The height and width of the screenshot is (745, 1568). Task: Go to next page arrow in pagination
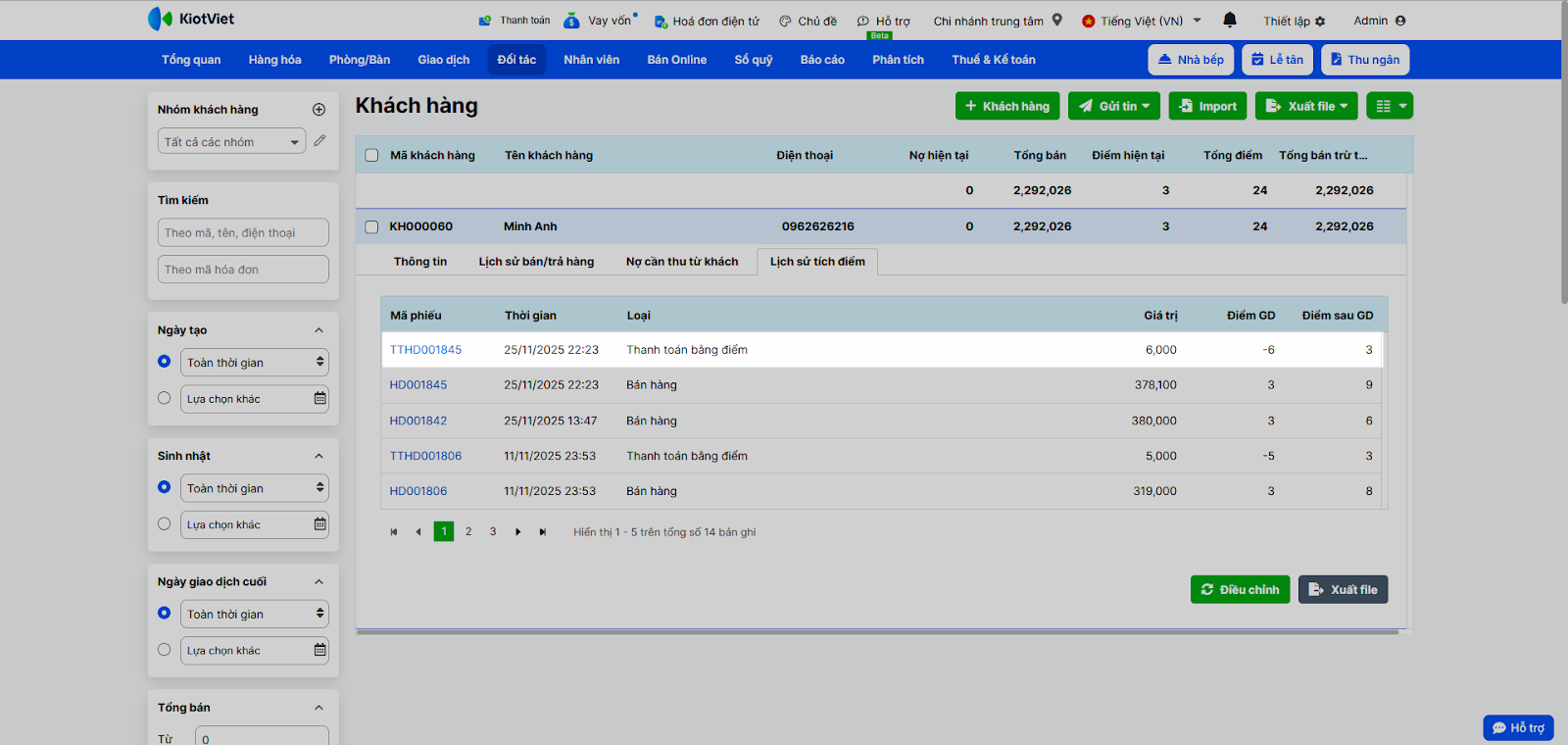tap(518, 532)
